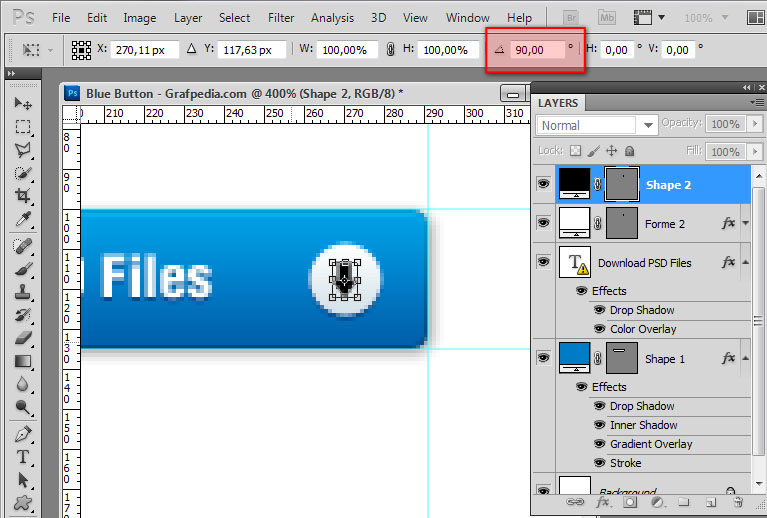Image resolution: width=767 pixels, height=518 pixels.
Task: Click add layer style fx icon at panel bottom
Action: coord(603,502)
